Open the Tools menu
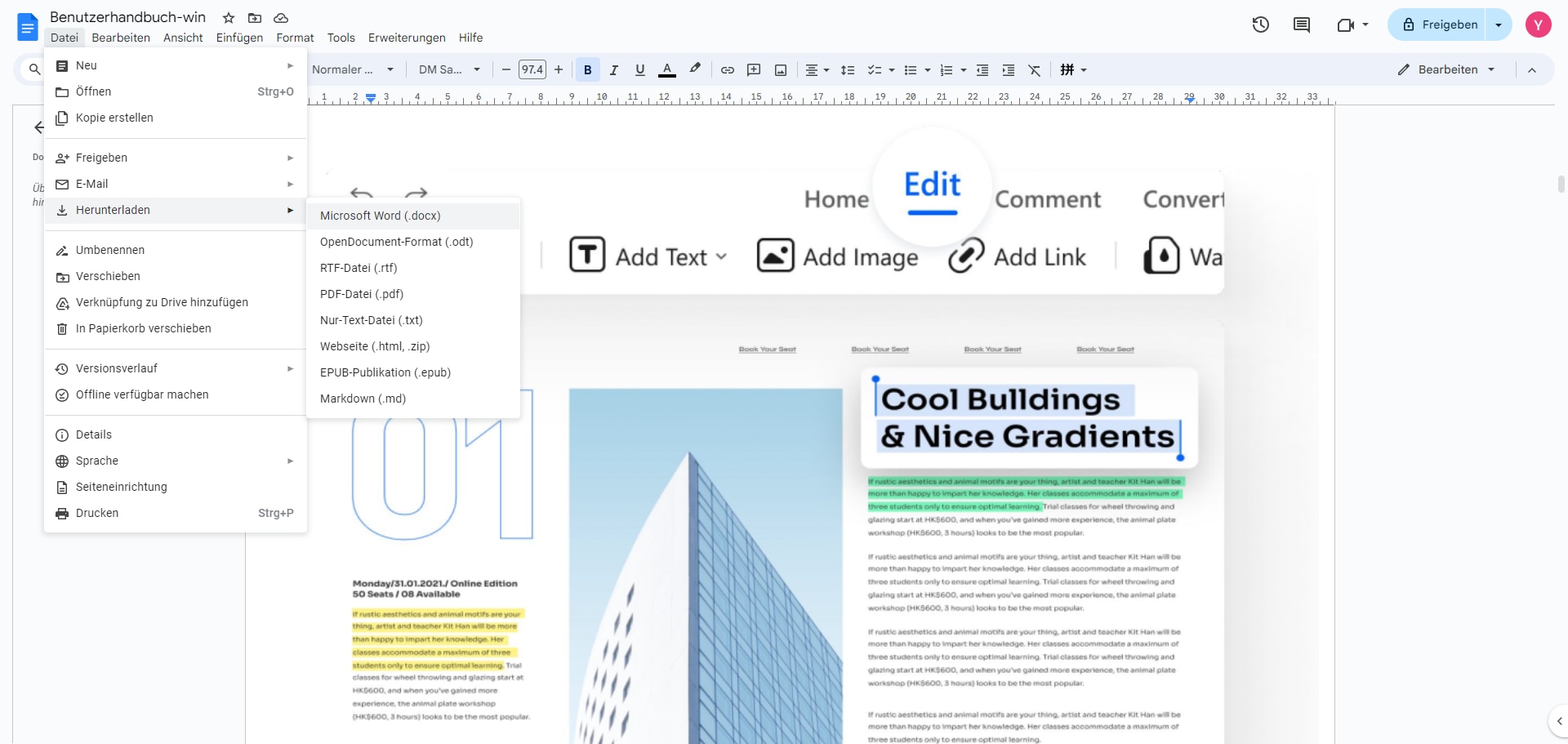 tap(341, 38)
